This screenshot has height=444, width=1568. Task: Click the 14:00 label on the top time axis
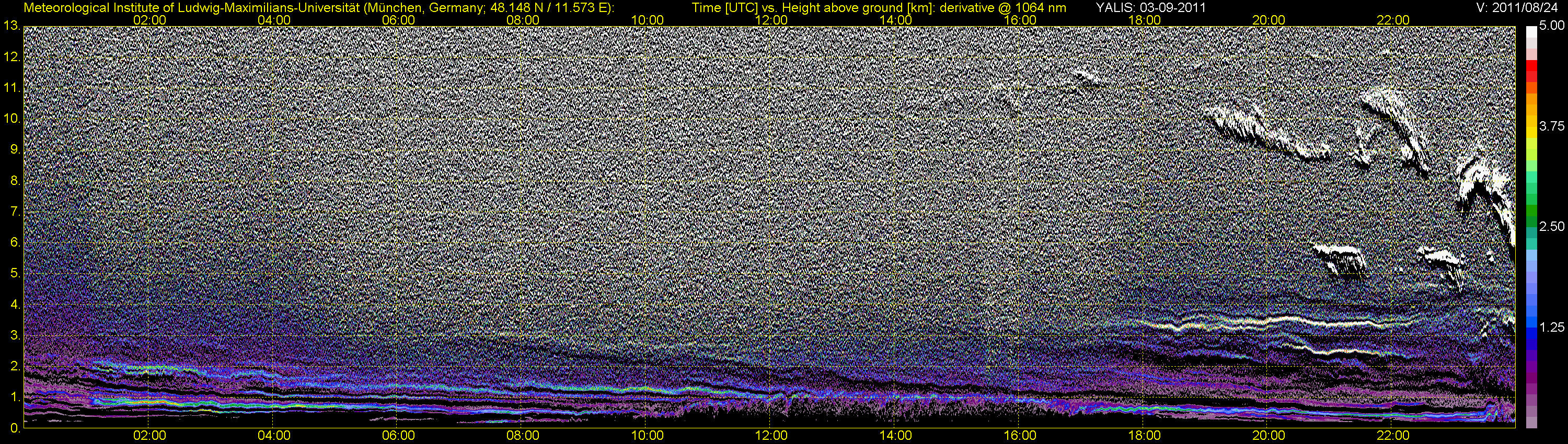(896, 20)
